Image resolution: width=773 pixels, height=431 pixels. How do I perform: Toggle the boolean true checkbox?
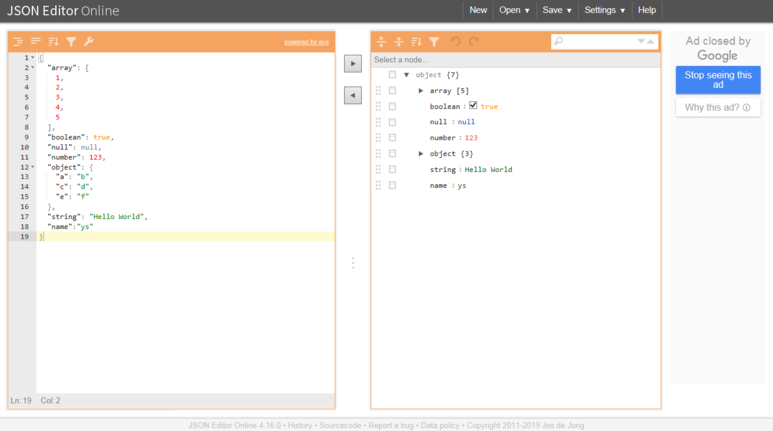[473, 106]
